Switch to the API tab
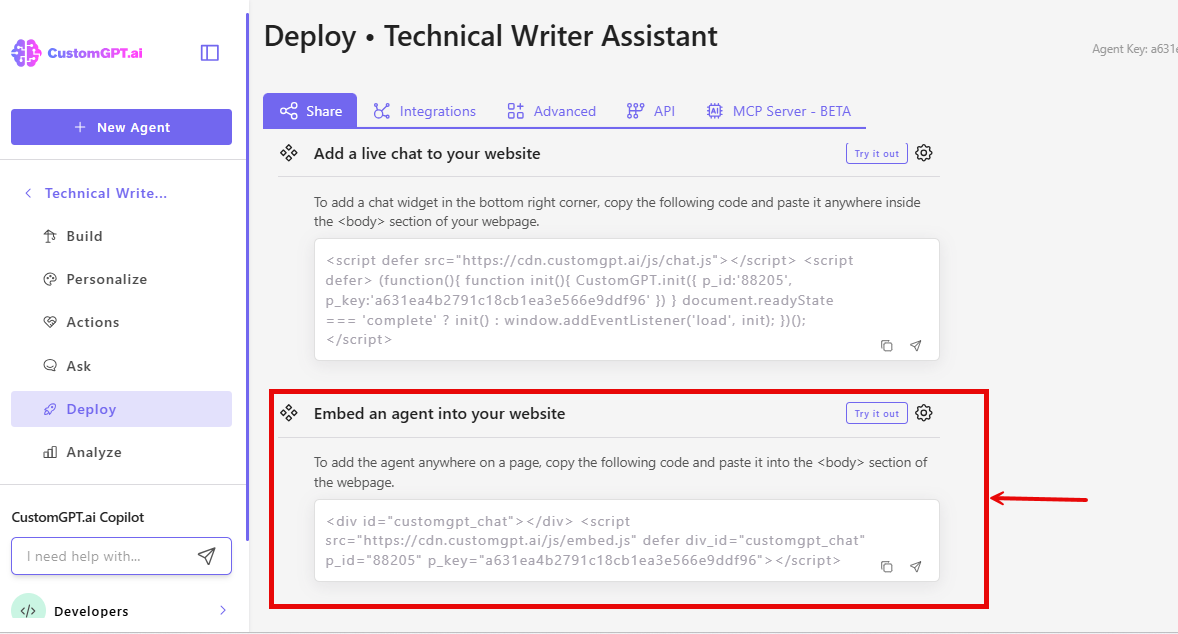 (651, 111)
